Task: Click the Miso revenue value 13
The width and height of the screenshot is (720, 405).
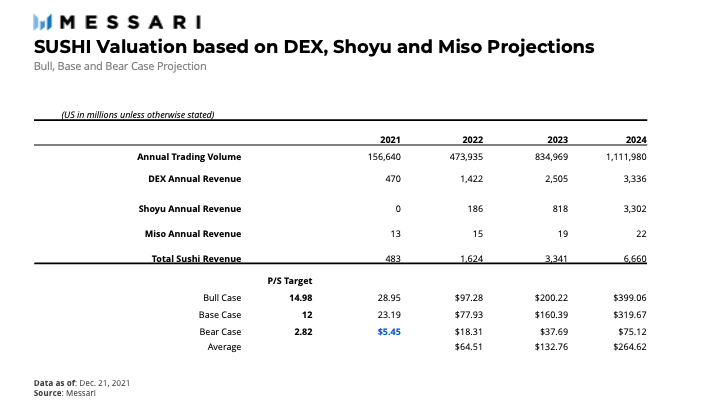Action: tap(396, 234)
